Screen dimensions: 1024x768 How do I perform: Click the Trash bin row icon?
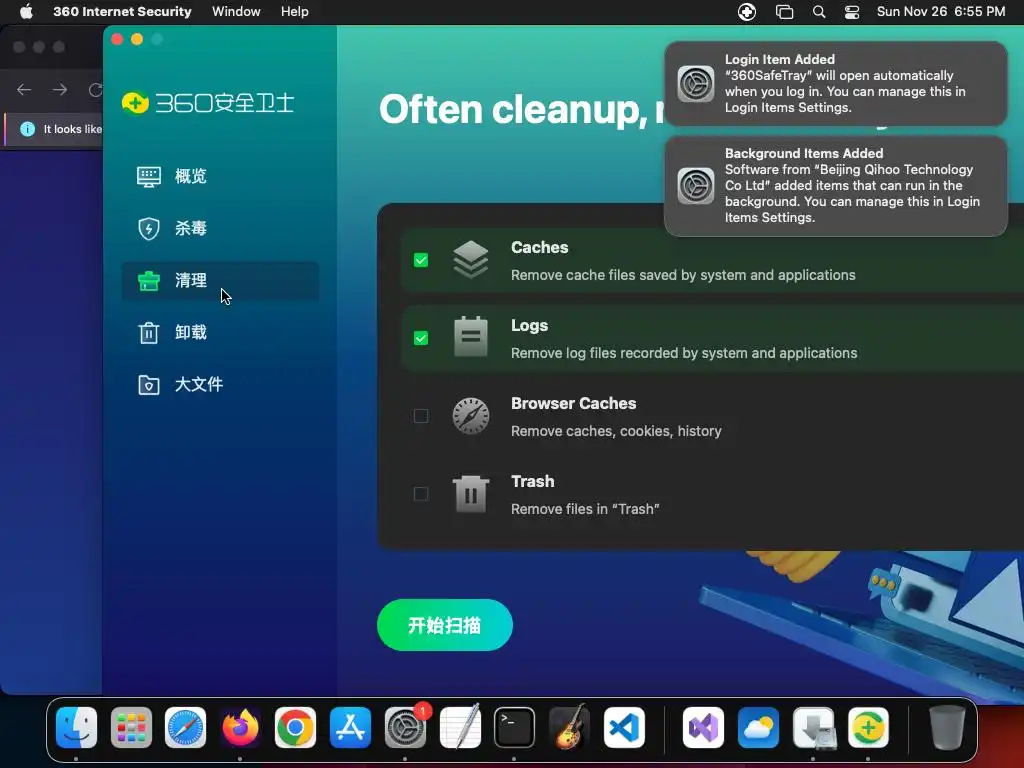tap(471, 494)
